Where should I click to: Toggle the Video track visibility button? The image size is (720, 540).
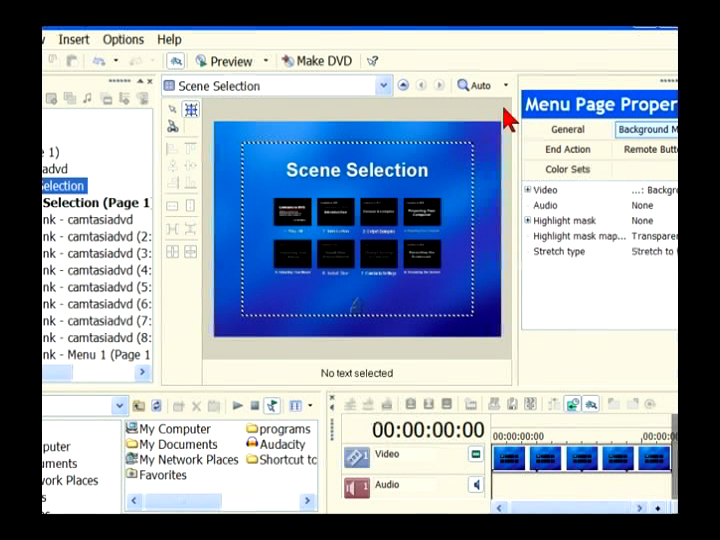coord(476,455)
